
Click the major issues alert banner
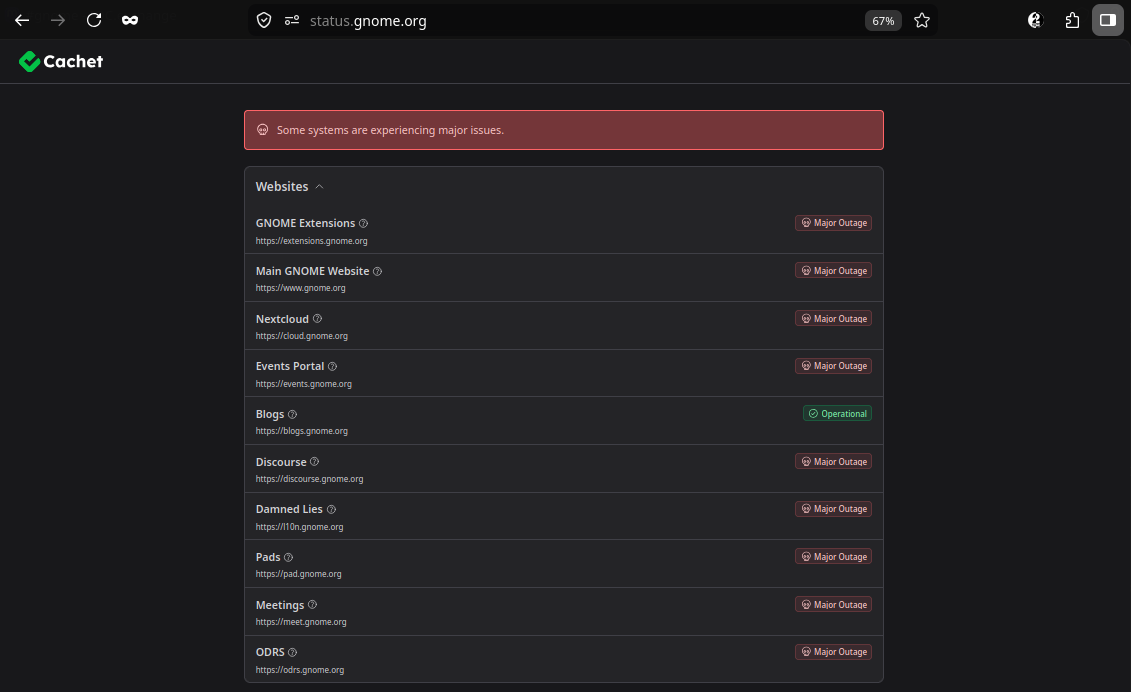(x=563, y=130)
